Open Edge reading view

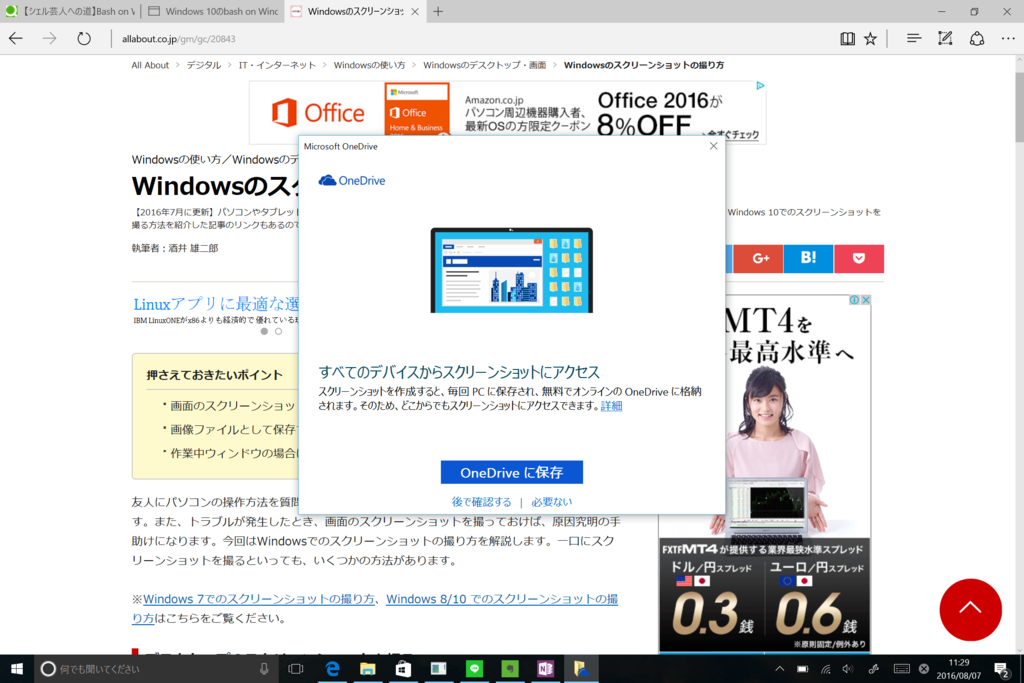(x=847, y=39)
